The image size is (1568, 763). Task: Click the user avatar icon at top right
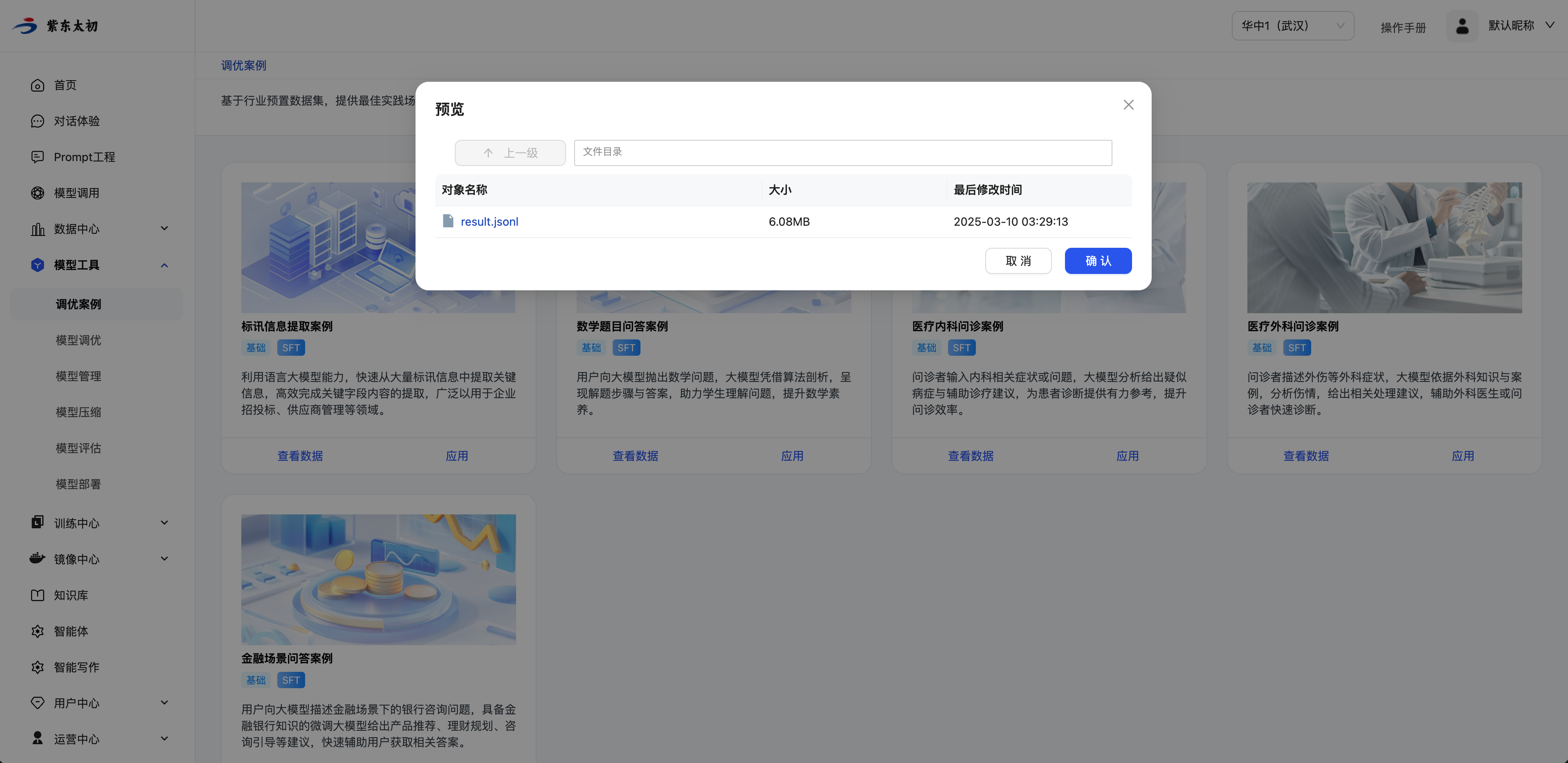[x=1462, y=26]
